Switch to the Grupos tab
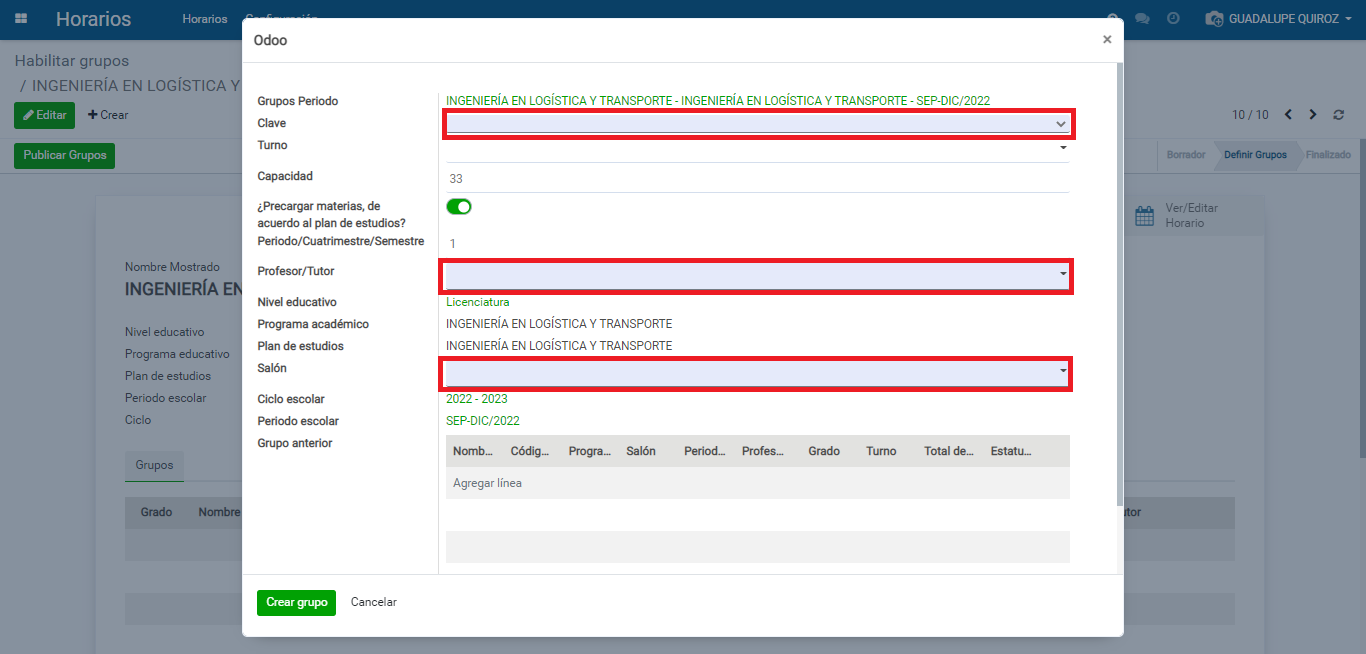 (154, 465)
